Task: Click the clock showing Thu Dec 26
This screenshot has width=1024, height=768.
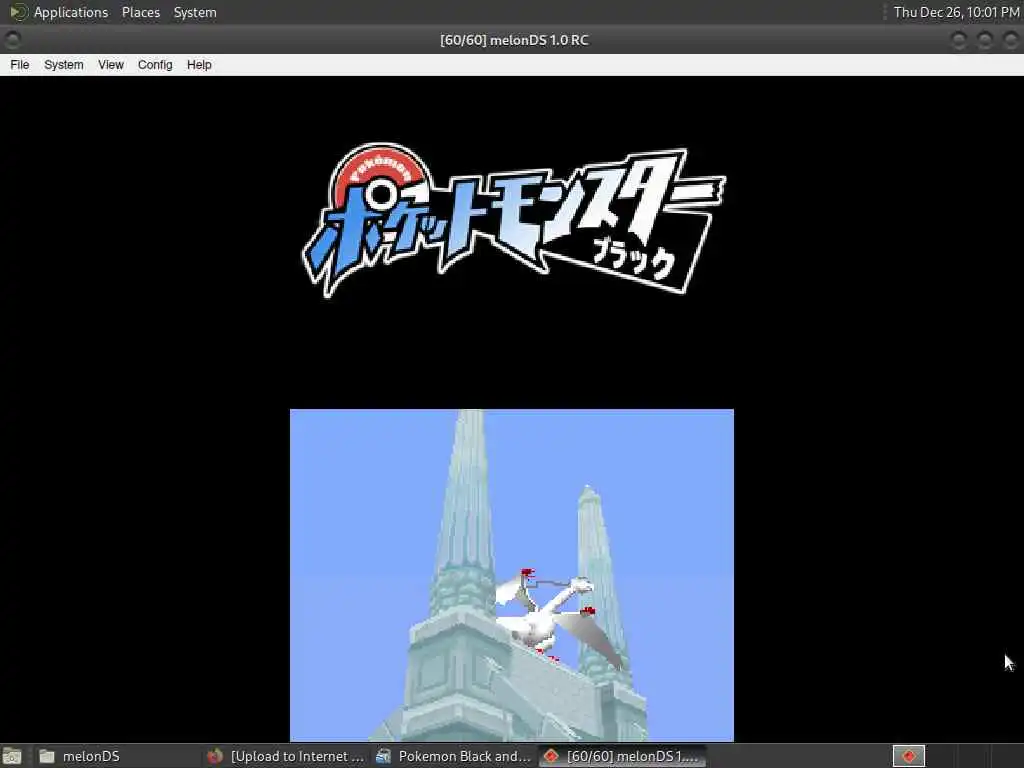Action: click(956, 12)
